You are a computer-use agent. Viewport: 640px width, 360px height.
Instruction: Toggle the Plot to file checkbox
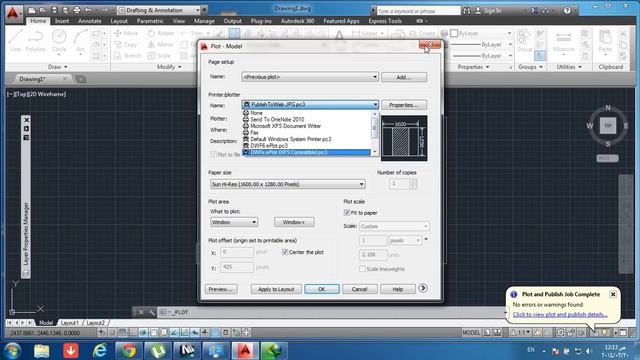[x=213, y=155]
